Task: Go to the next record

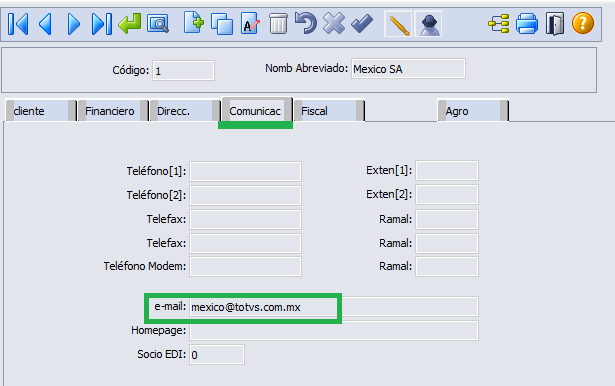Action: pyautogui.click(x=73, y=24)
